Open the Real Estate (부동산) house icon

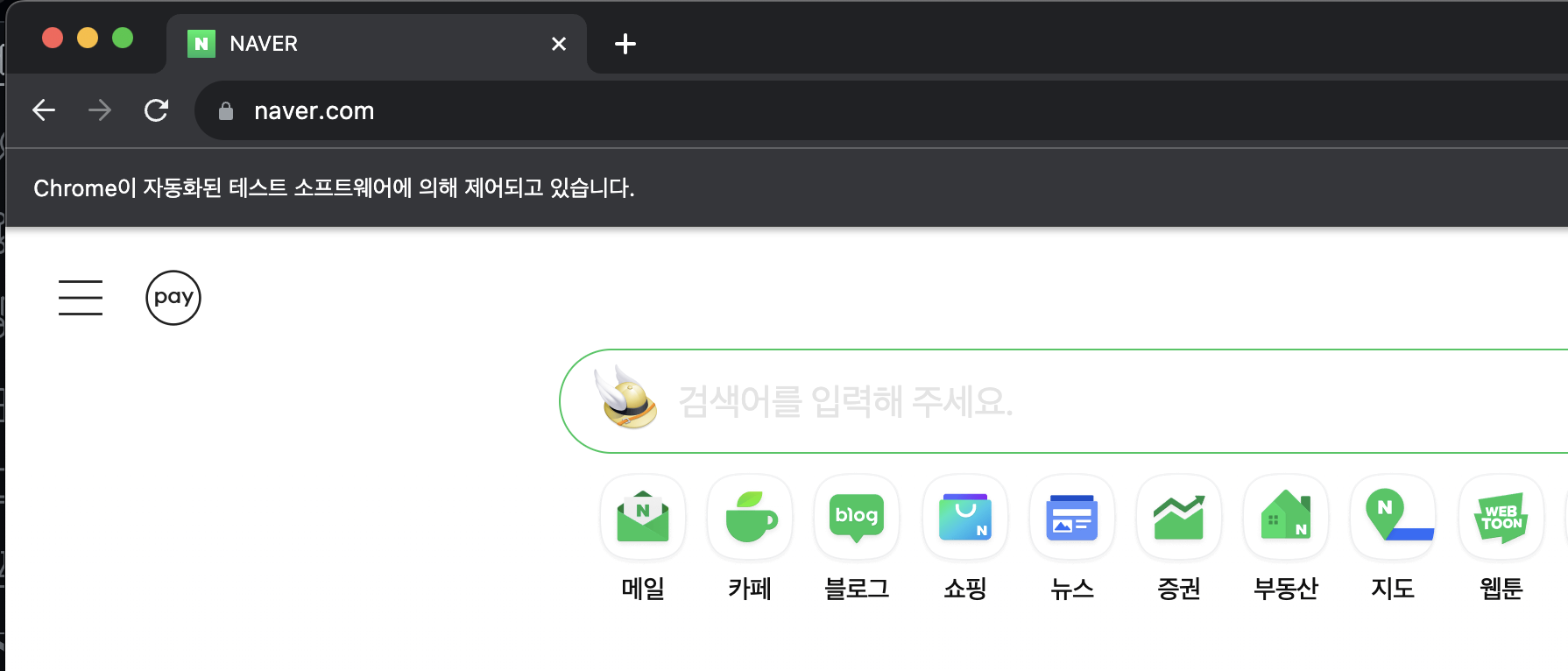coord(1286,517)
